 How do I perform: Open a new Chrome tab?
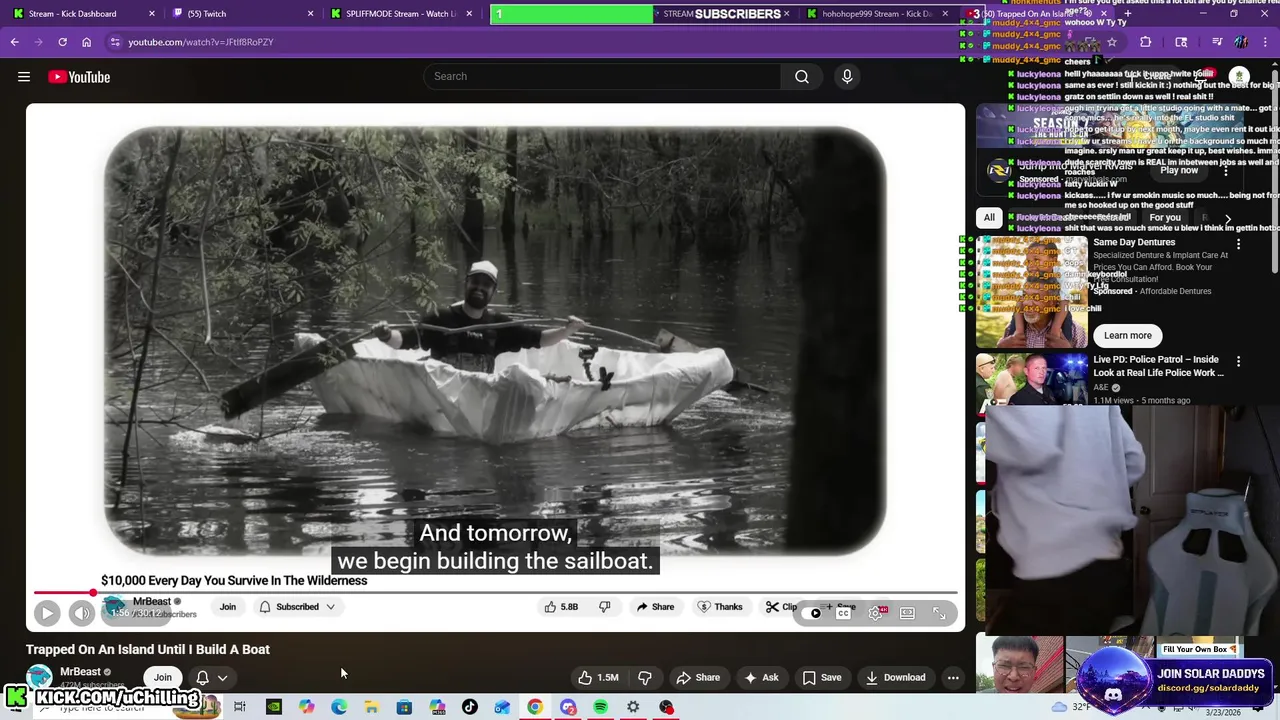1127,14
